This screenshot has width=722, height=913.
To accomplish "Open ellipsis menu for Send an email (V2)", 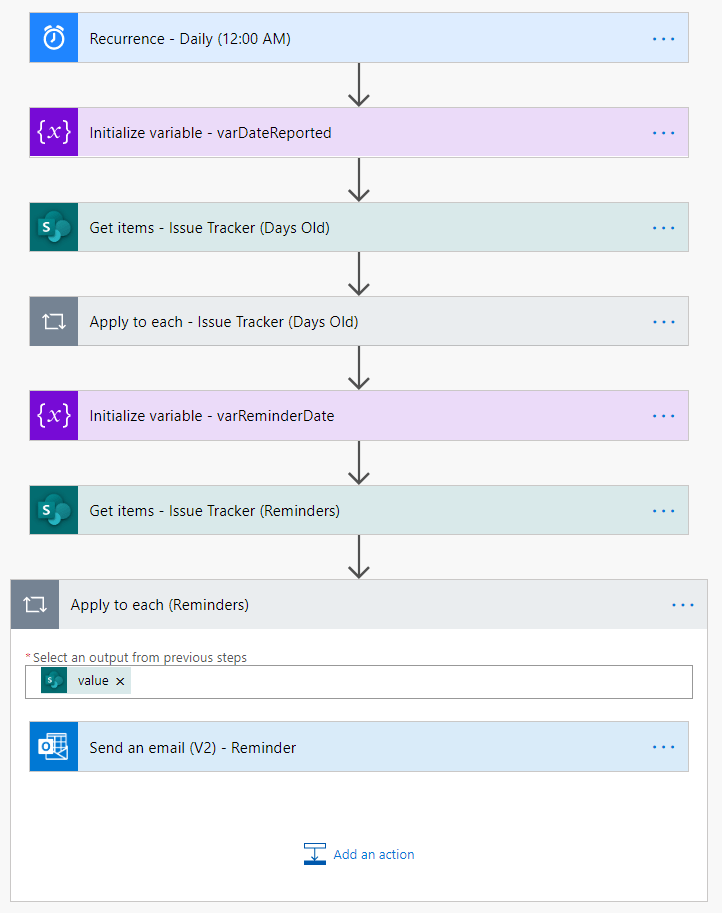I will tap(664, 747).
